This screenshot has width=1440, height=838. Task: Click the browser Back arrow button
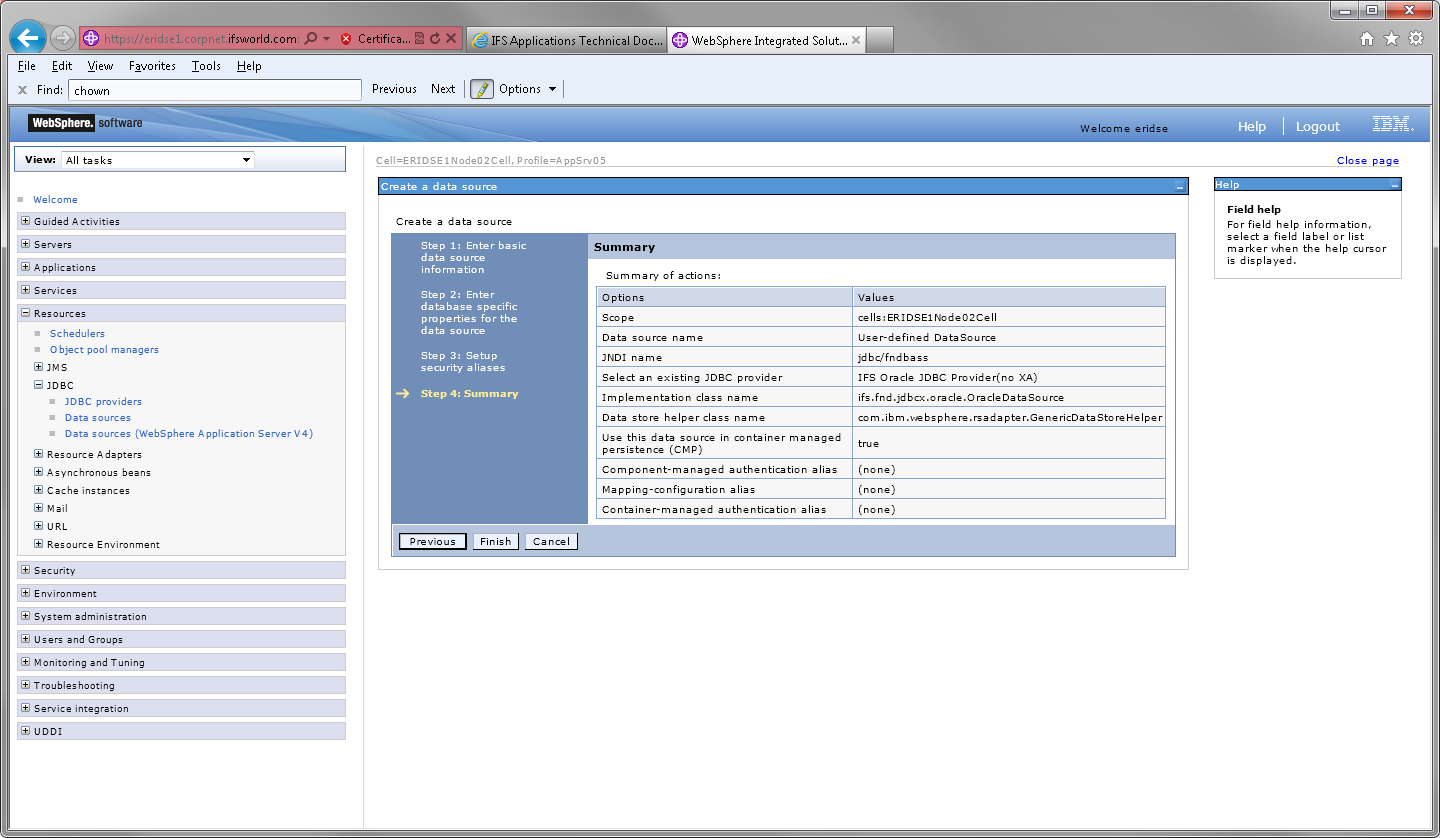click(x=28, y=39)
